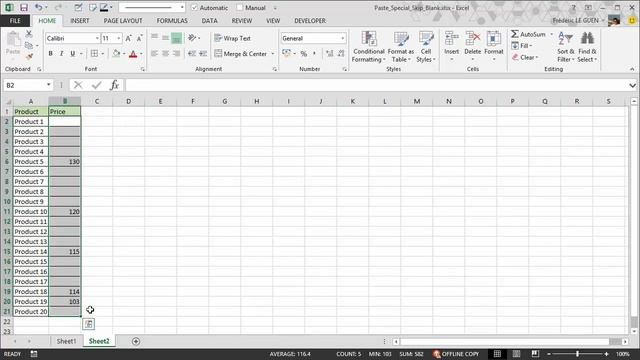Switch to DEVELOPER ribbon tab
640x360 pixels.
310,20
